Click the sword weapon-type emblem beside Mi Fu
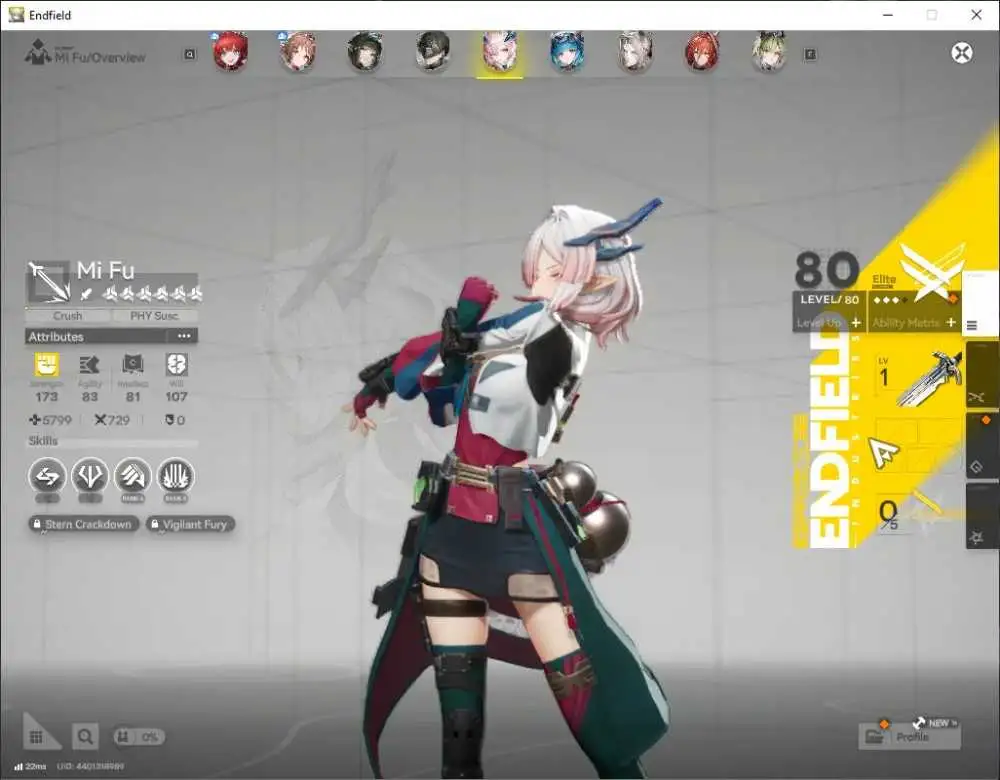This screenshot has width=1000, height=780. (48, 281)
